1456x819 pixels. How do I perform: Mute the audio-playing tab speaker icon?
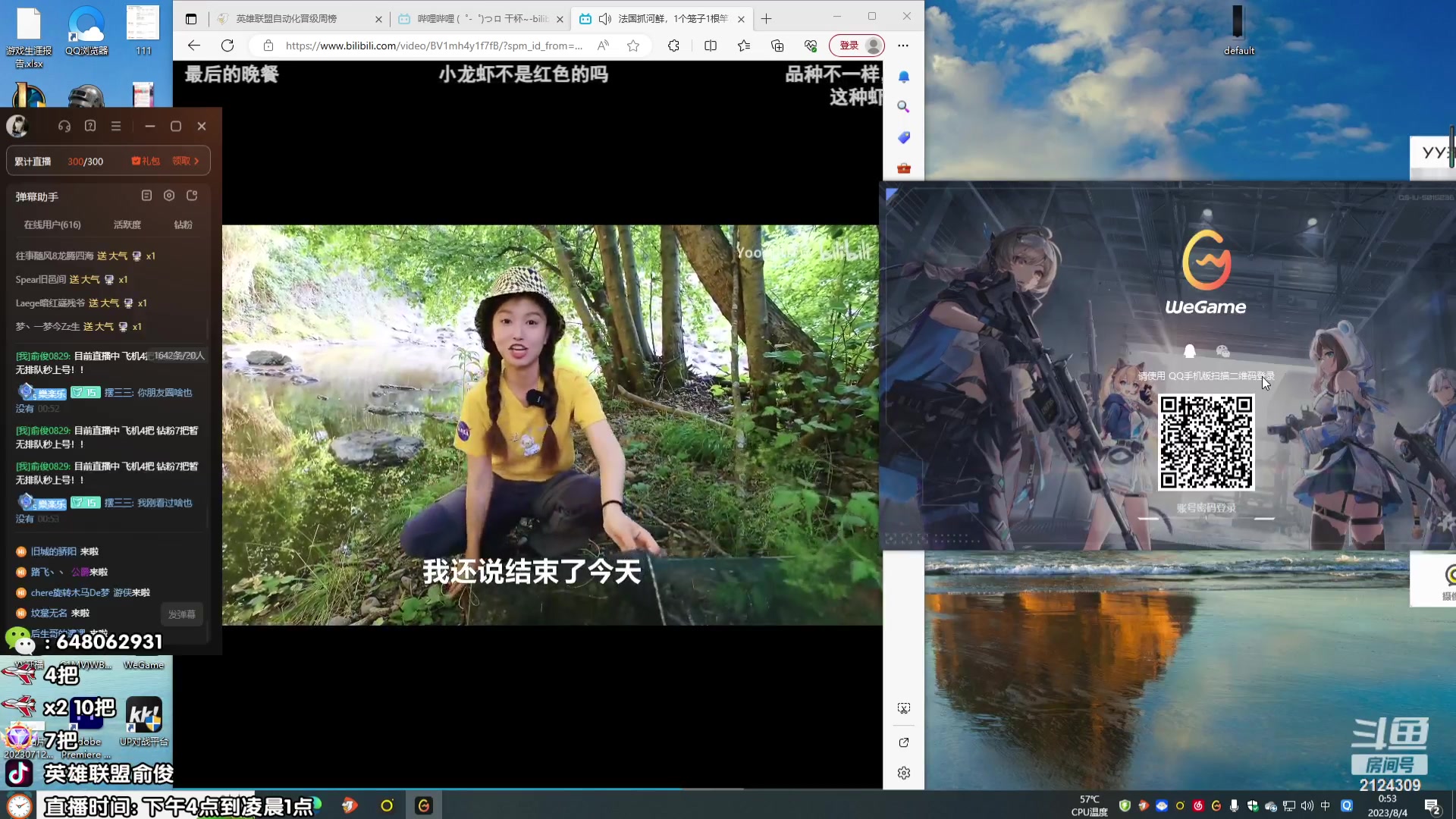point(605,18)
